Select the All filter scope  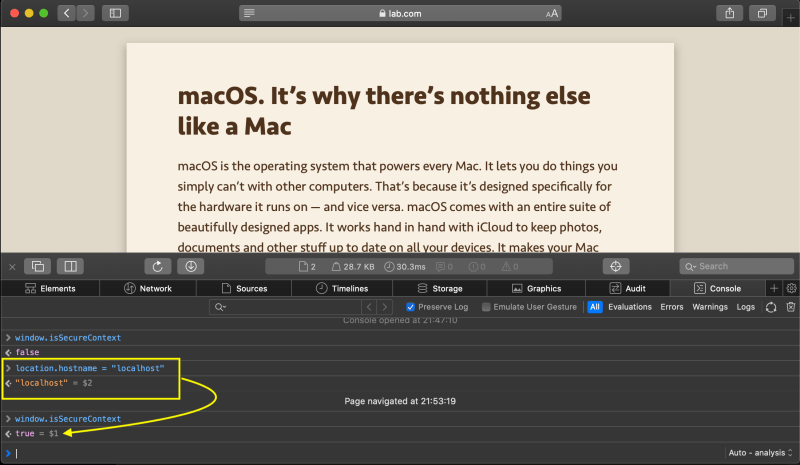(595, 307)
